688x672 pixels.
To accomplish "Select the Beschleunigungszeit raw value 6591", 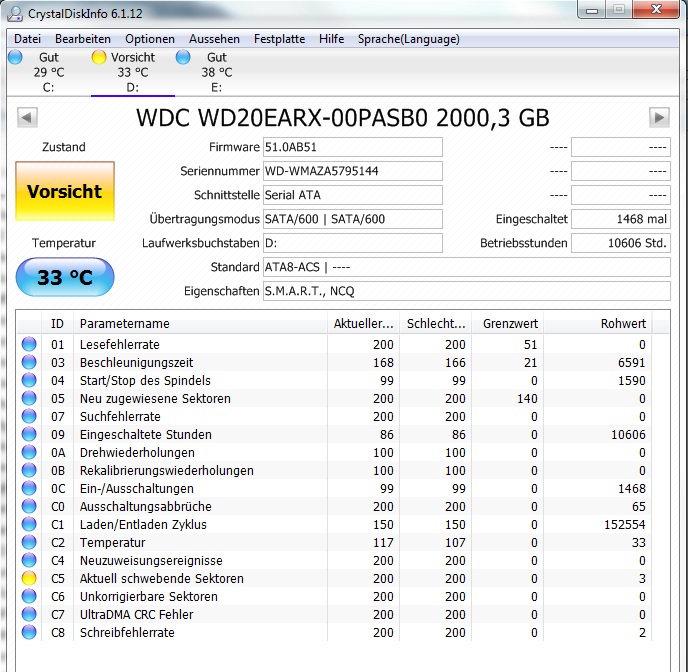I will (x=631, y=363).
